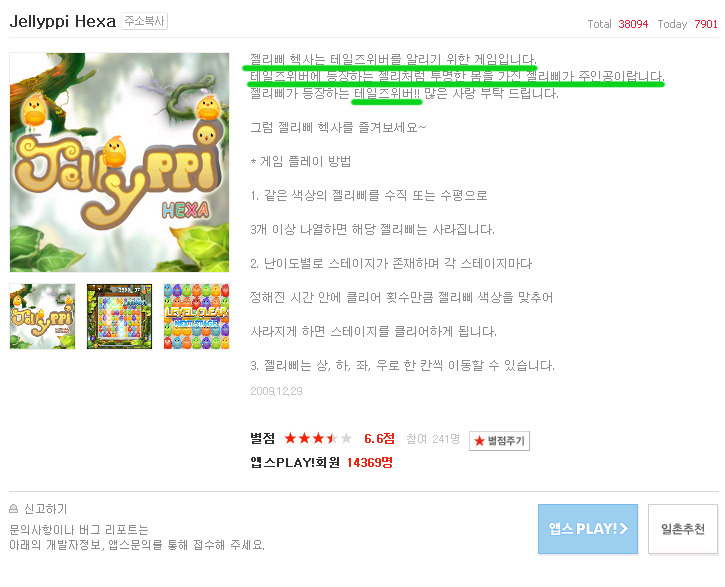Image resolution: width=725 pixels, height=587 pixels.
Task: Click the 6.6점 rating score
Action: (x=380, y=439)
